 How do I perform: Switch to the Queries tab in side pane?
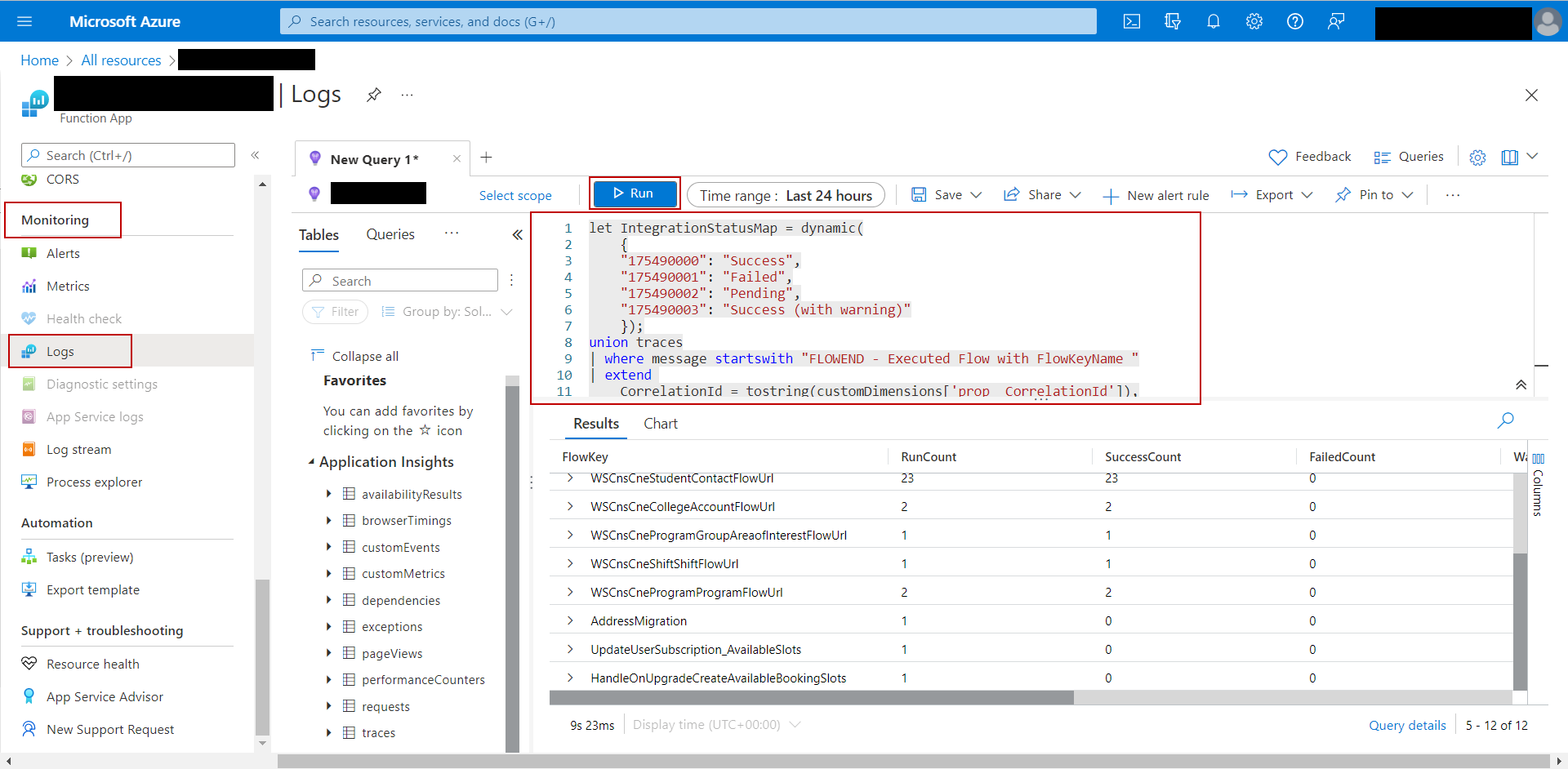(x=390, y=234)
